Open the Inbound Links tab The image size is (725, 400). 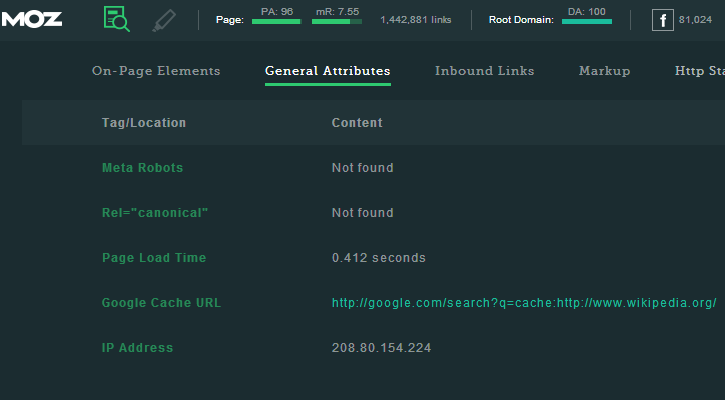tap(485, 71)
